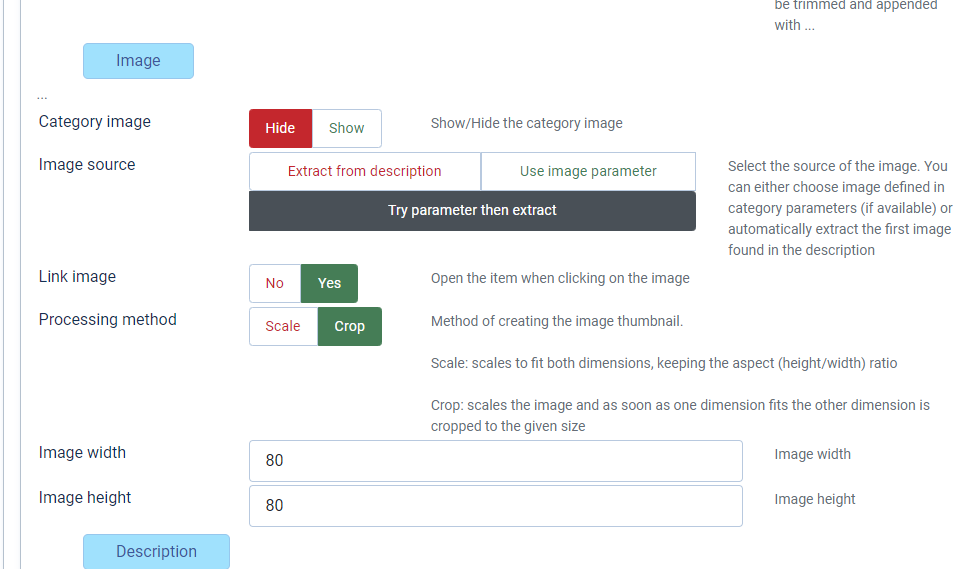Click the Open the item when clicking help text

[560, 278]
